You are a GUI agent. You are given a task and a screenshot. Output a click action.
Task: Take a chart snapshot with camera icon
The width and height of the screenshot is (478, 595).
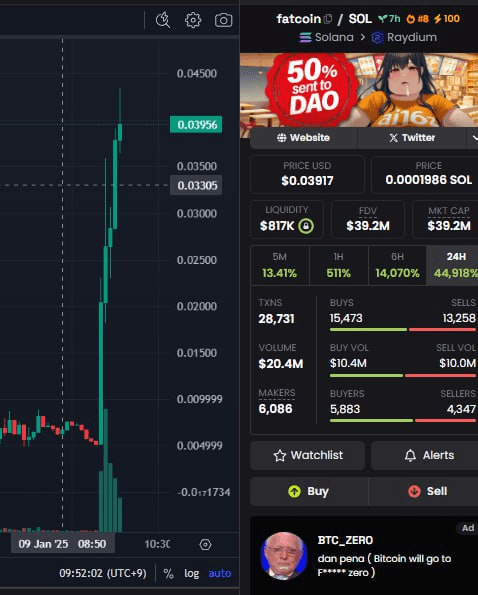pos(223,20)
